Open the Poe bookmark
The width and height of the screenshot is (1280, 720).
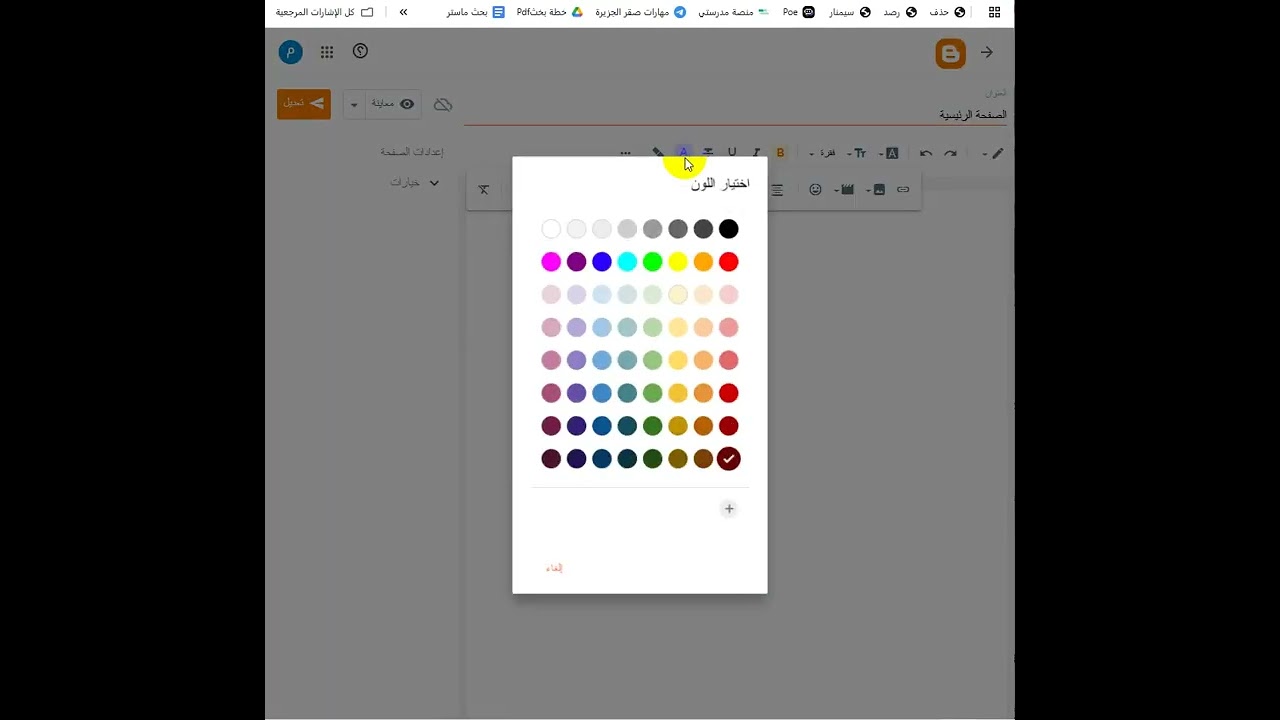point(799,12)
